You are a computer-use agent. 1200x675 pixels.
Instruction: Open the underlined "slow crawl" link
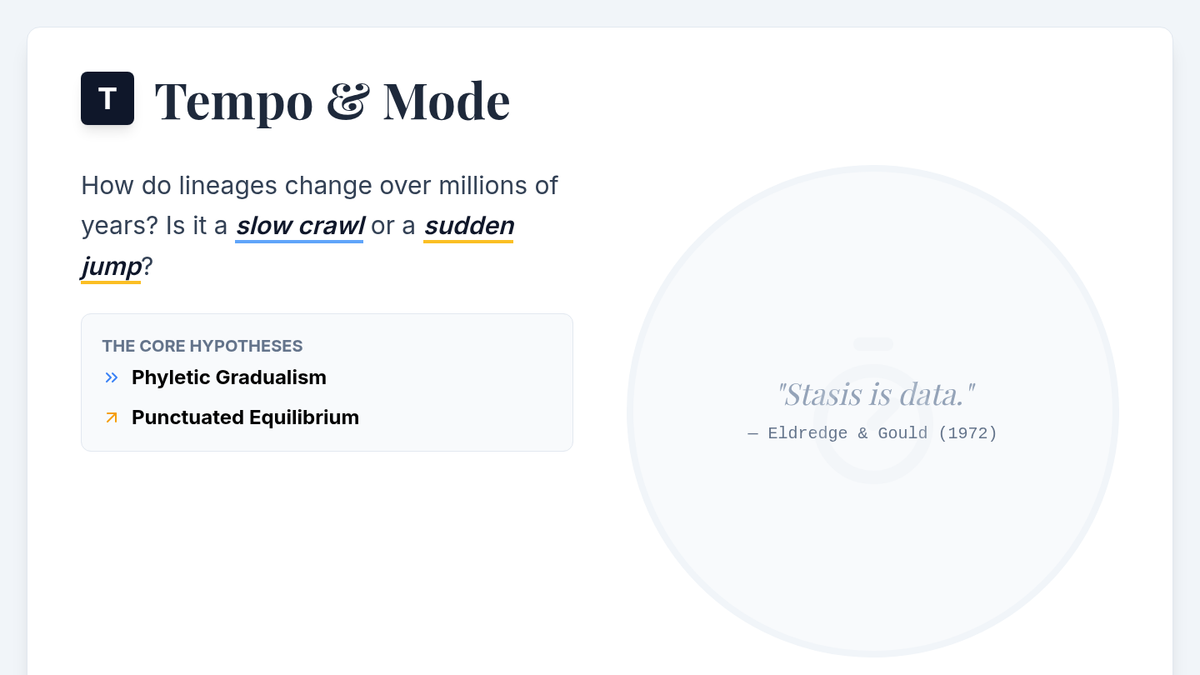pos(300,226)
